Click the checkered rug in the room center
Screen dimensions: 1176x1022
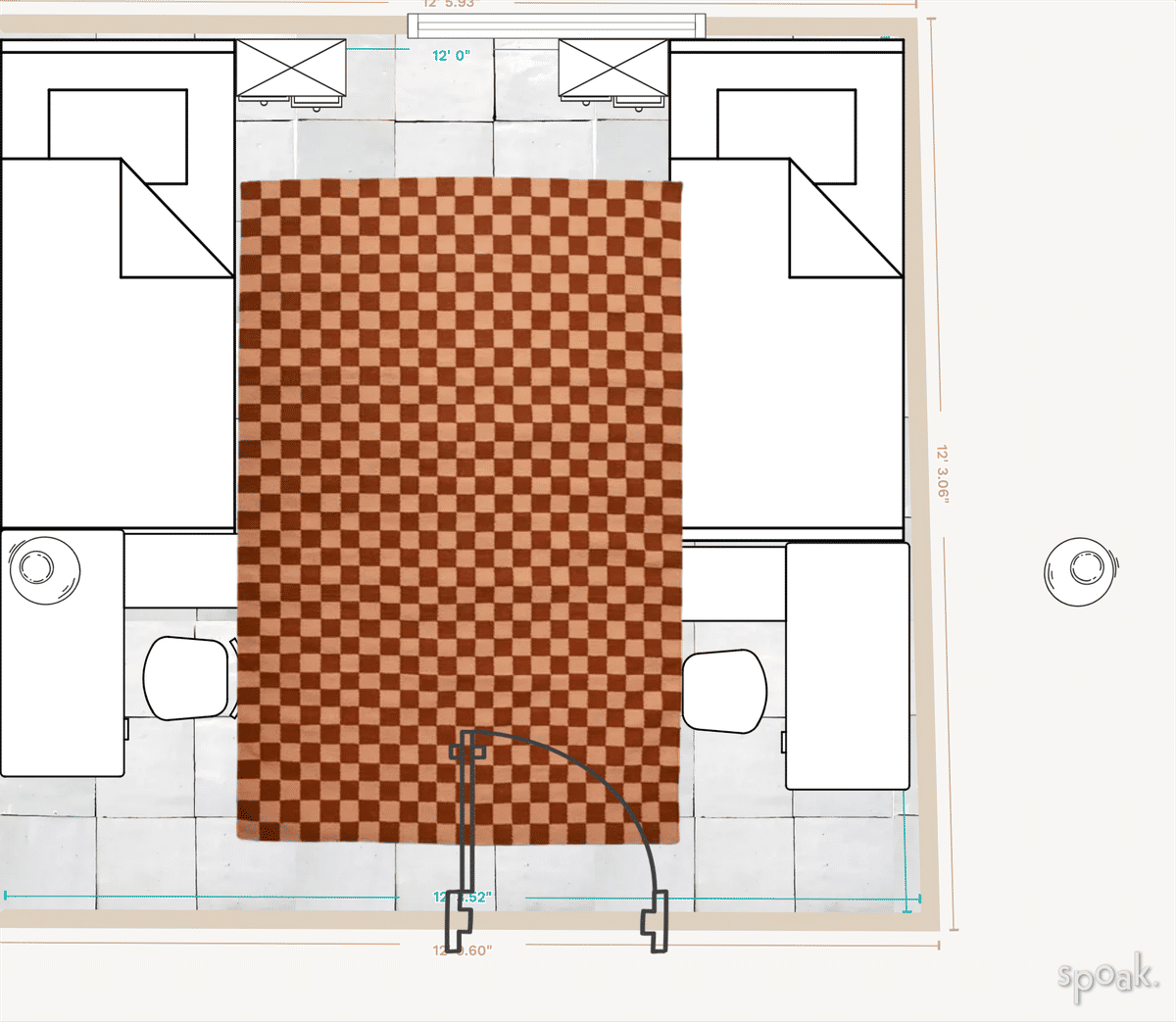(461, 441)
